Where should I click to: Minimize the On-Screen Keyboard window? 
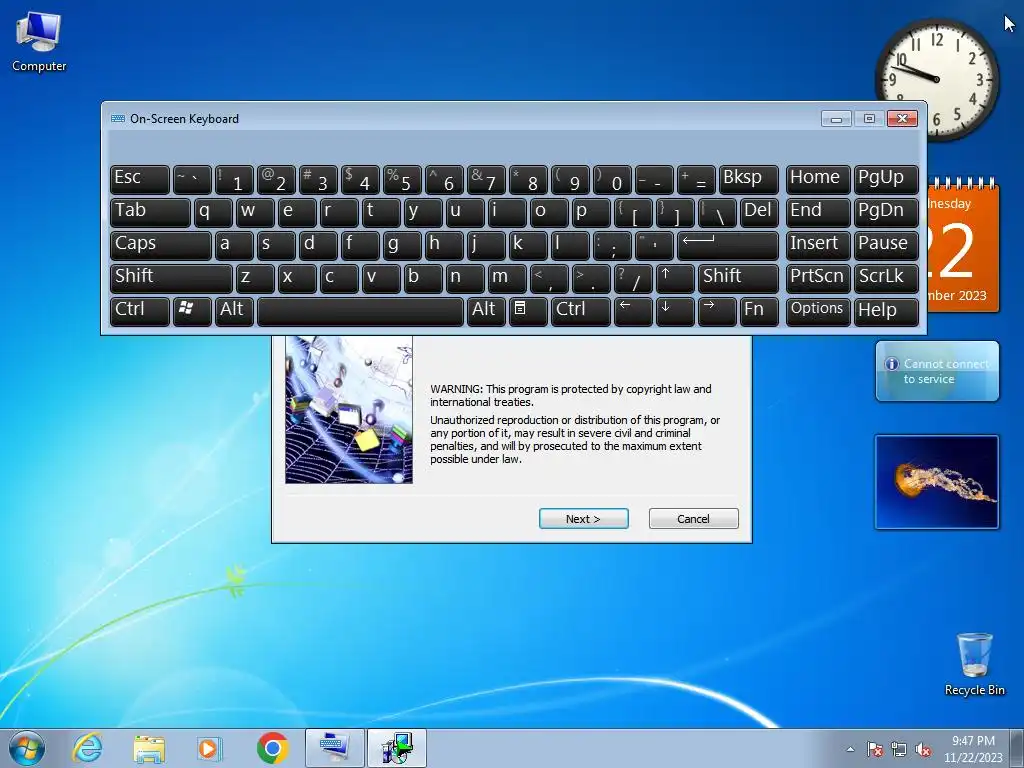point(836,119)
